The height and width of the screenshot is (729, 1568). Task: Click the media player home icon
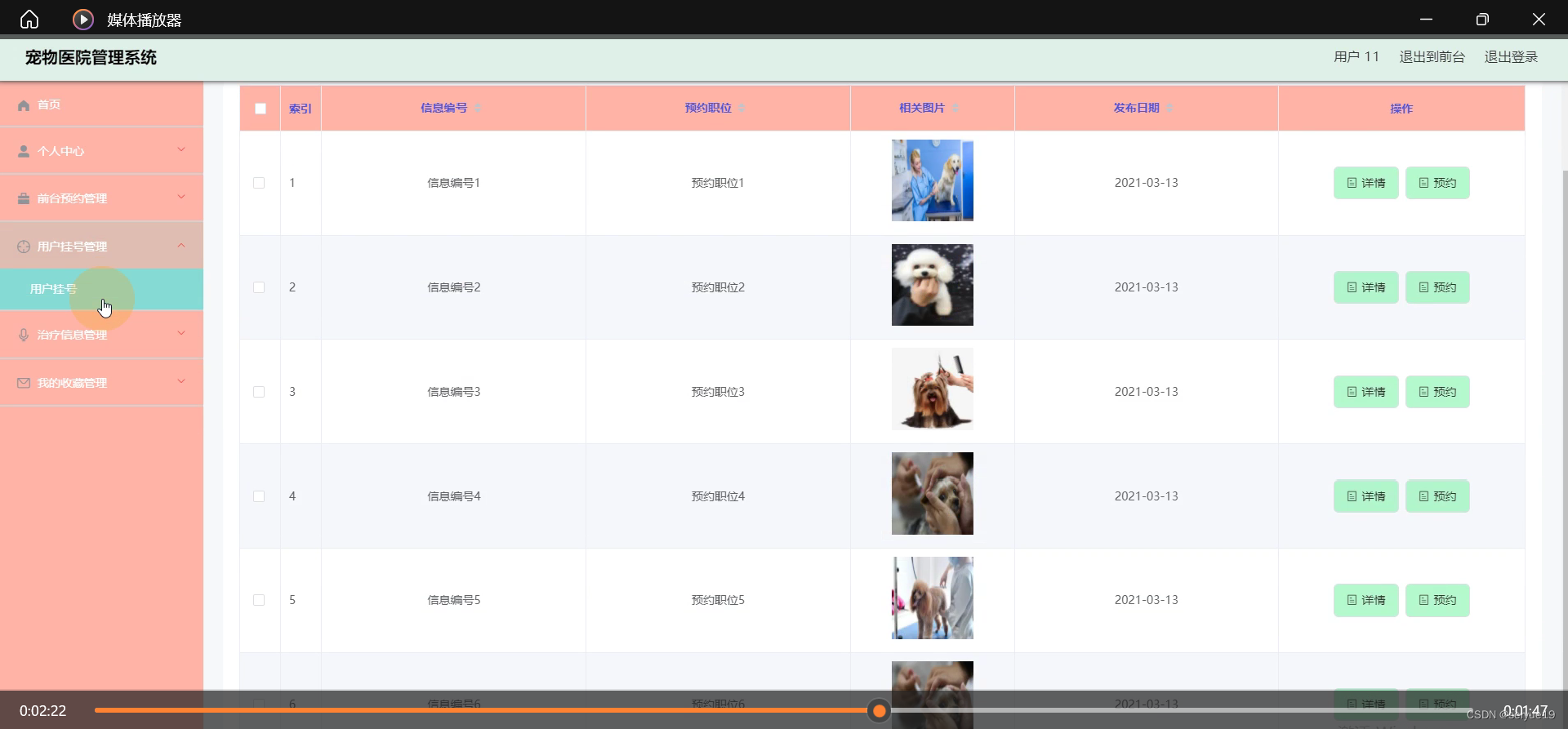[29, 19]
